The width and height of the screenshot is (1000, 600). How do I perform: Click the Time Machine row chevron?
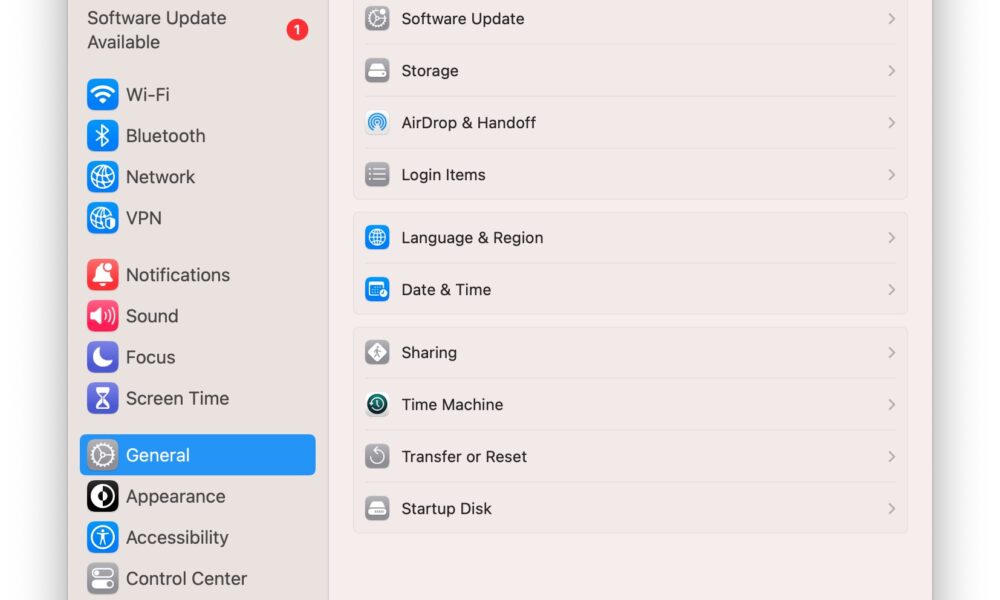892,404
